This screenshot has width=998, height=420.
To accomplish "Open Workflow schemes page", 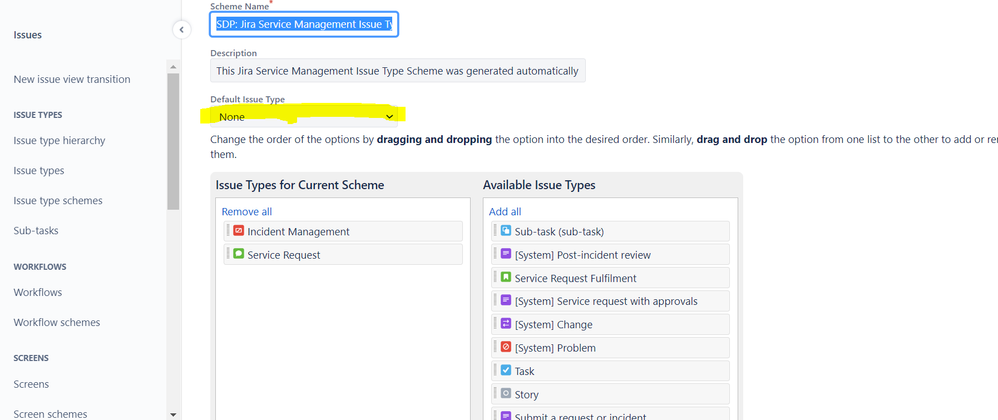I will pos(57,322).
